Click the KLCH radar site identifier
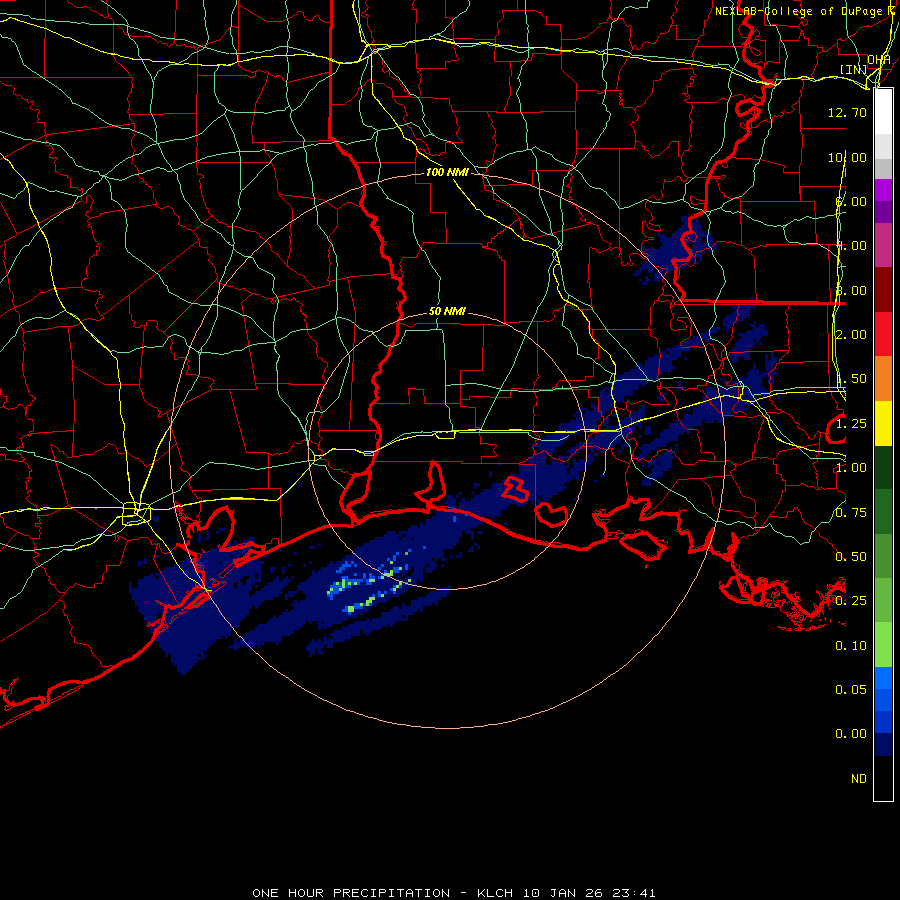The image size is (900, 900). 496,893
